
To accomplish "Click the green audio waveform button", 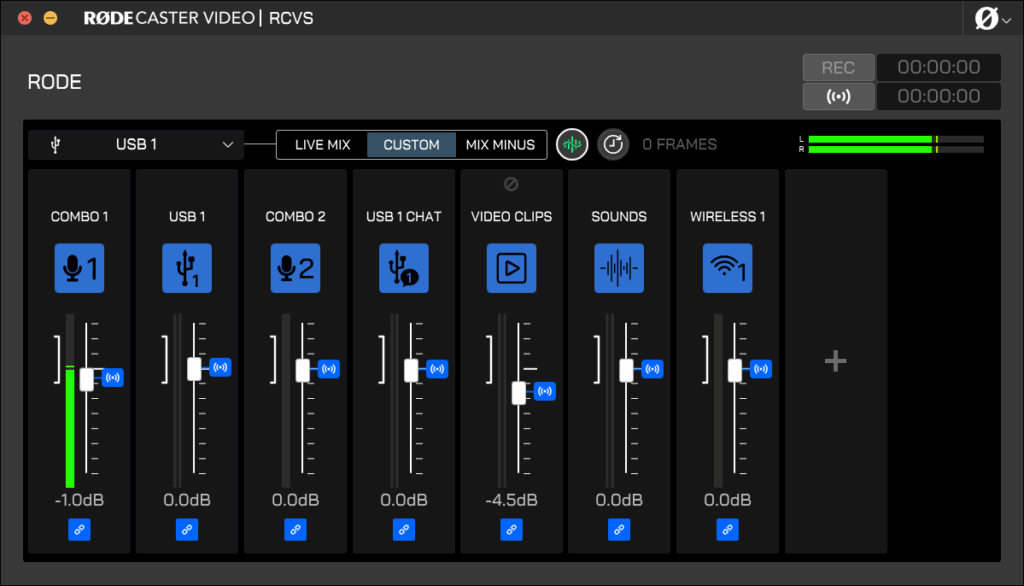I will point(572,144).
